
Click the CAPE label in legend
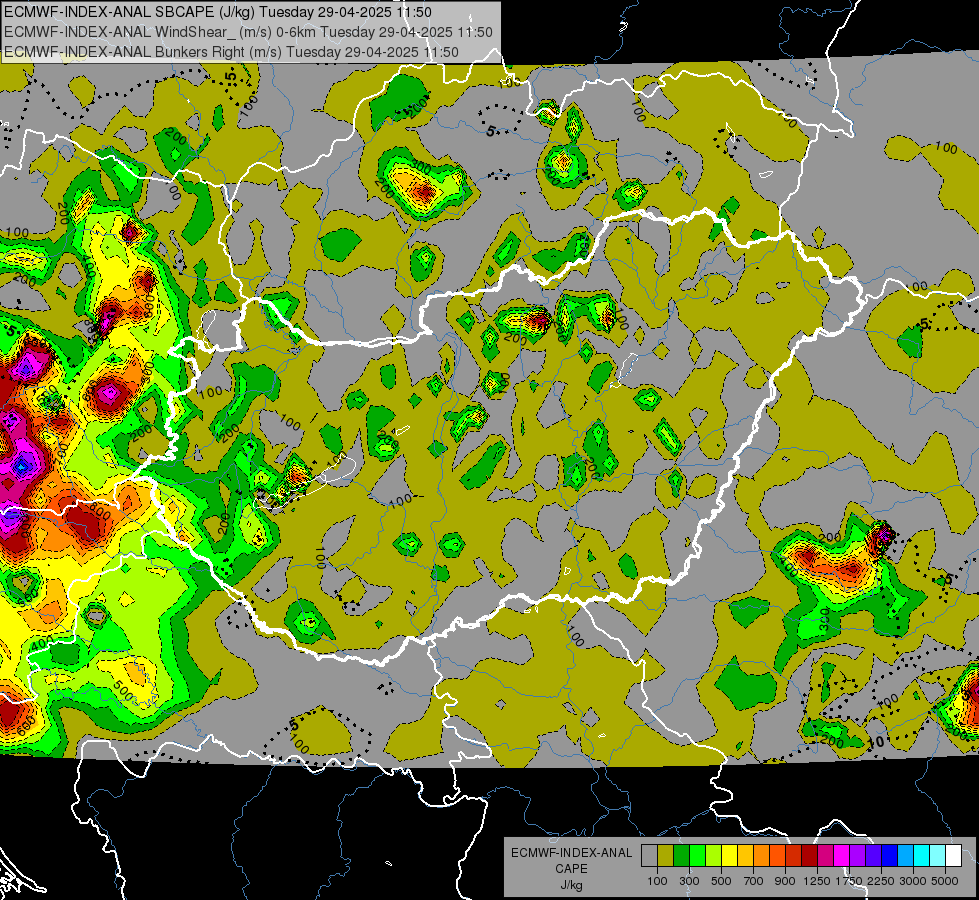(x=571, y=869)
